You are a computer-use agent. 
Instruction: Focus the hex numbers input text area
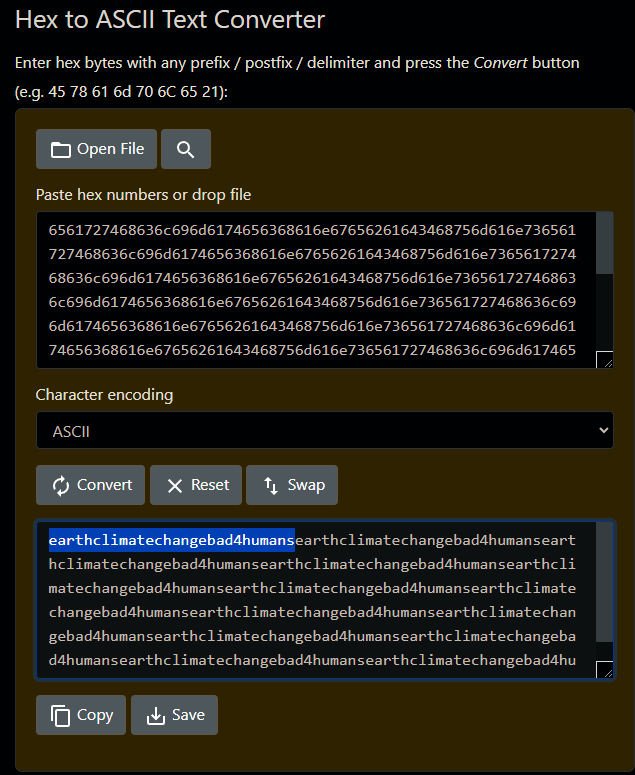pyautogui.click(x=320, y=290)
